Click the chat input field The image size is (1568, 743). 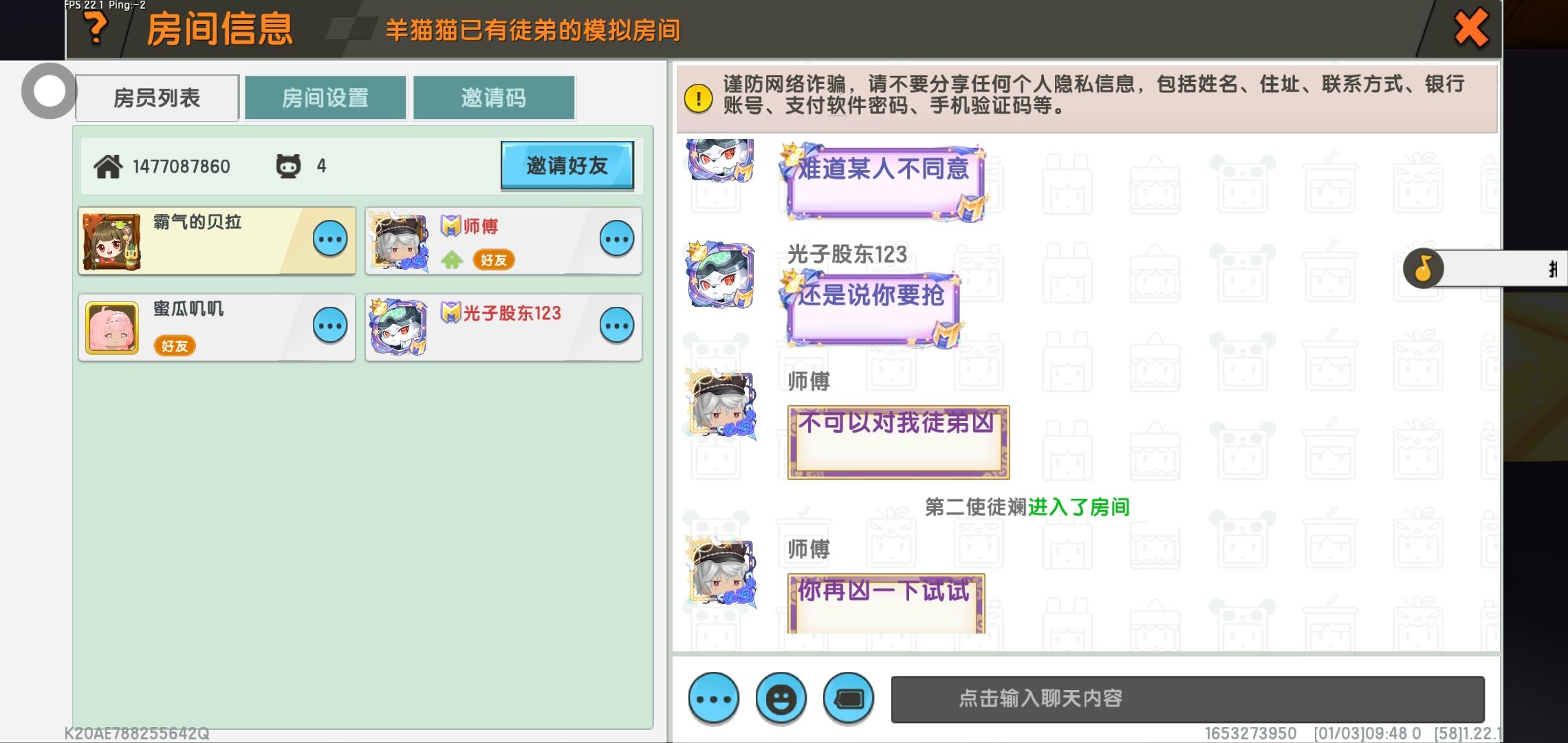pyautogui.click(x=1188, y=699)
